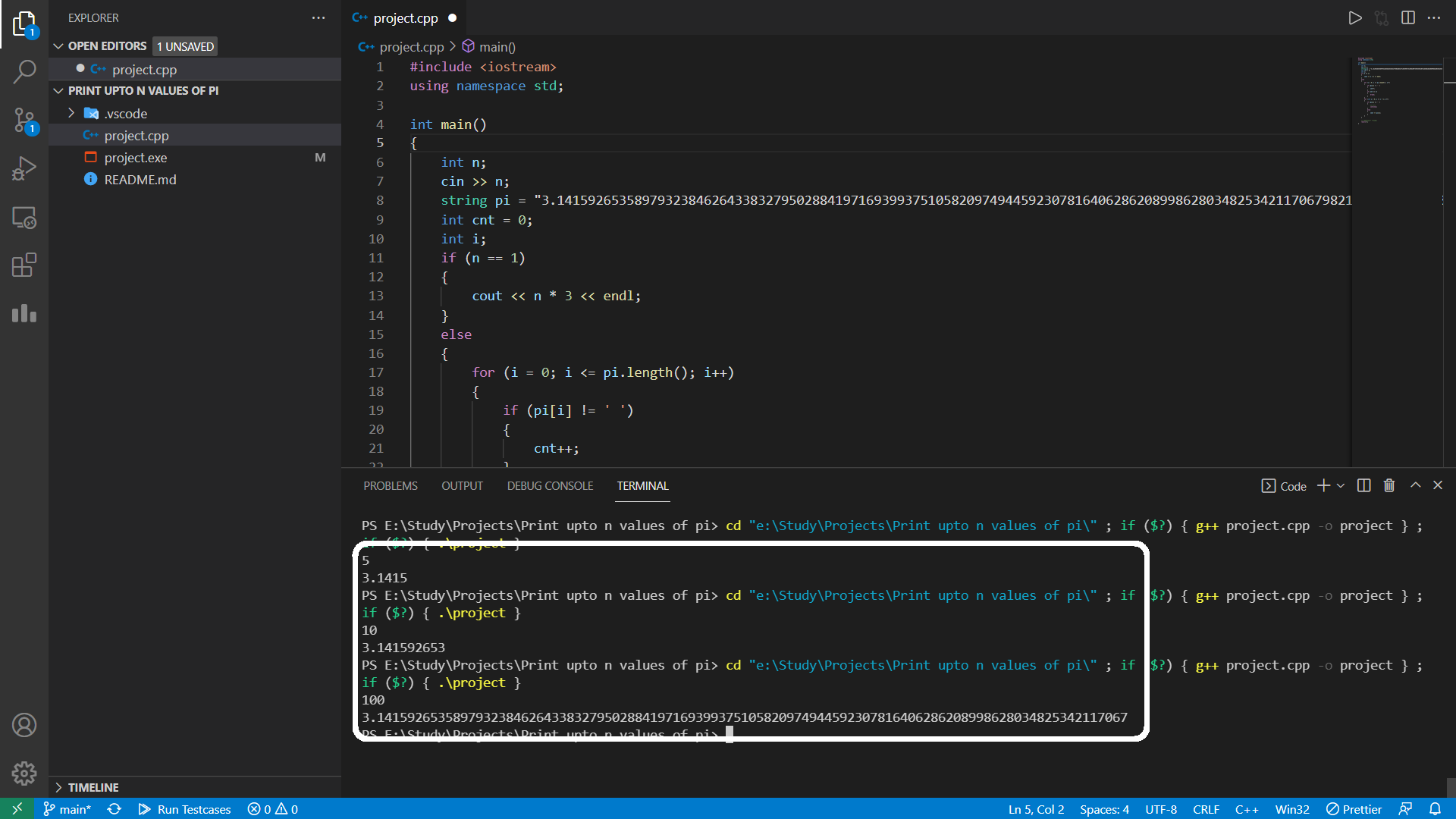Open the Run and Debug view
1456x819 pixels.
pos(24,168)
